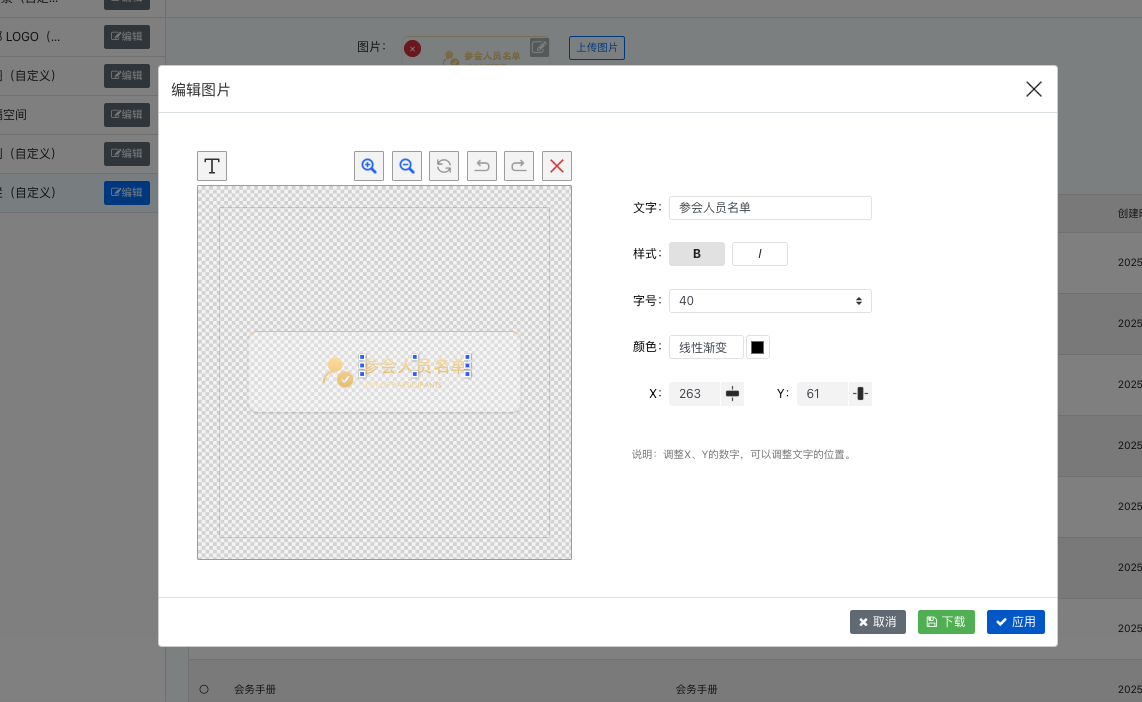
Task: Undo the last edit
Action: point(482,166)
